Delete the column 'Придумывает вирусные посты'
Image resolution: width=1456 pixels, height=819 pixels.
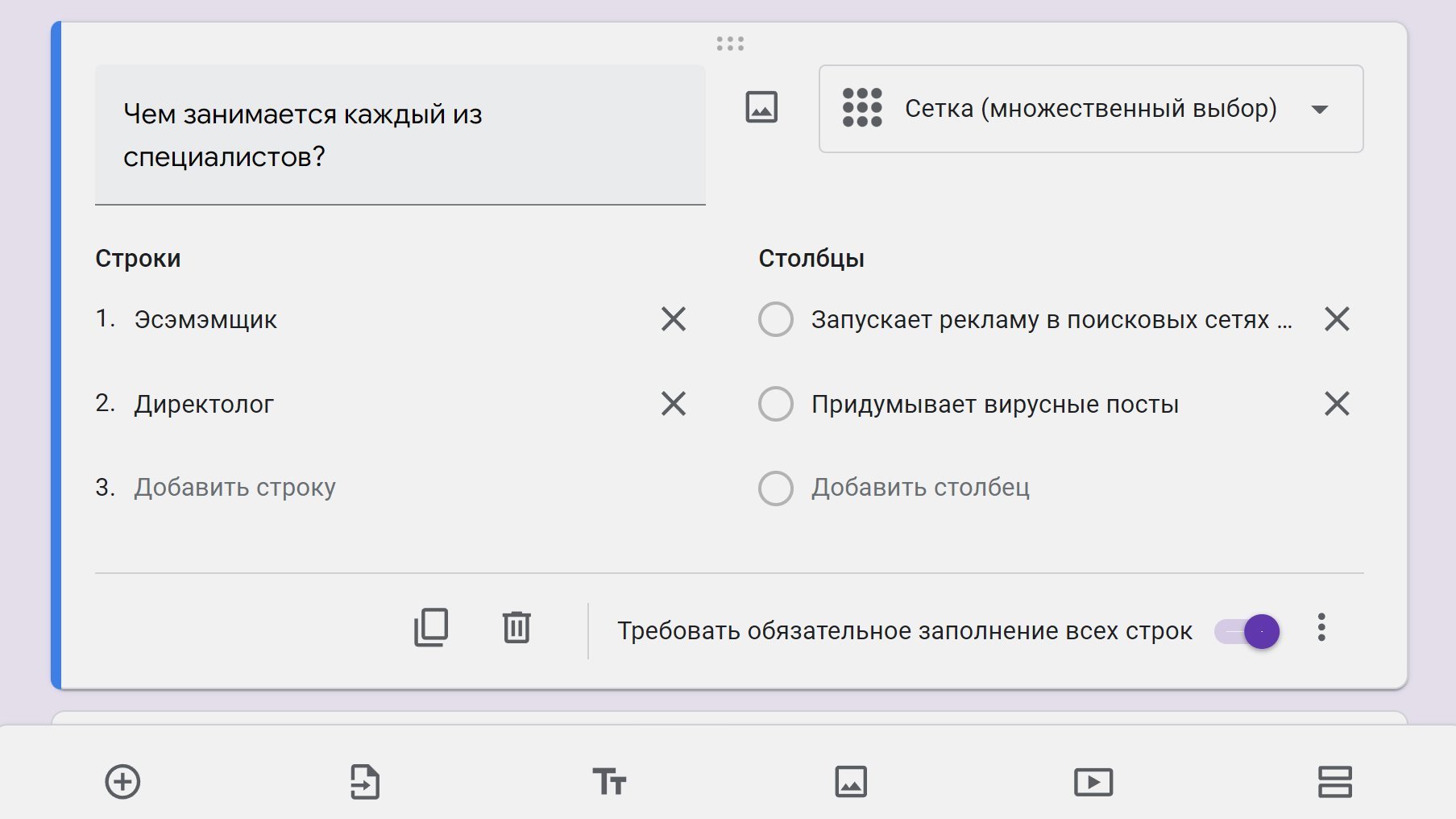click(1337, 403)
